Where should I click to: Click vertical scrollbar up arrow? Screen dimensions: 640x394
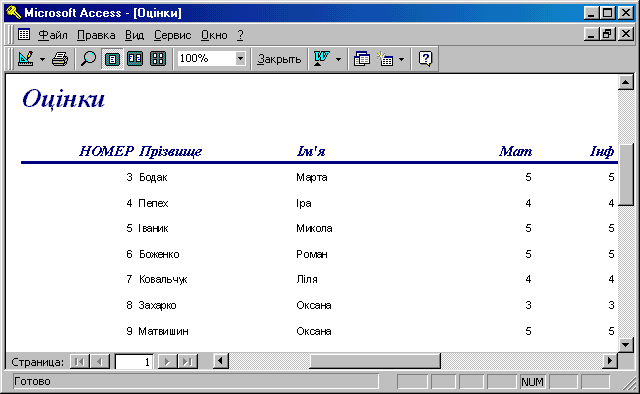625,82
